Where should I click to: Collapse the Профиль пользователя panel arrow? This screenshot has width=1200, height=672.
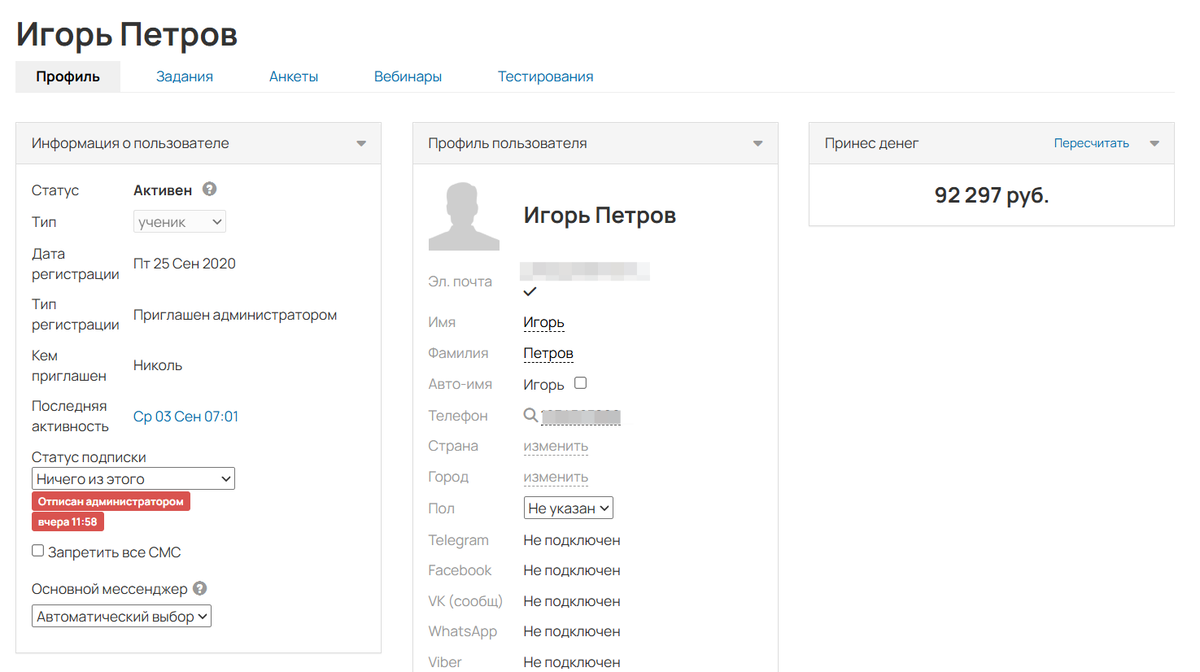click(x=758, y=144)
